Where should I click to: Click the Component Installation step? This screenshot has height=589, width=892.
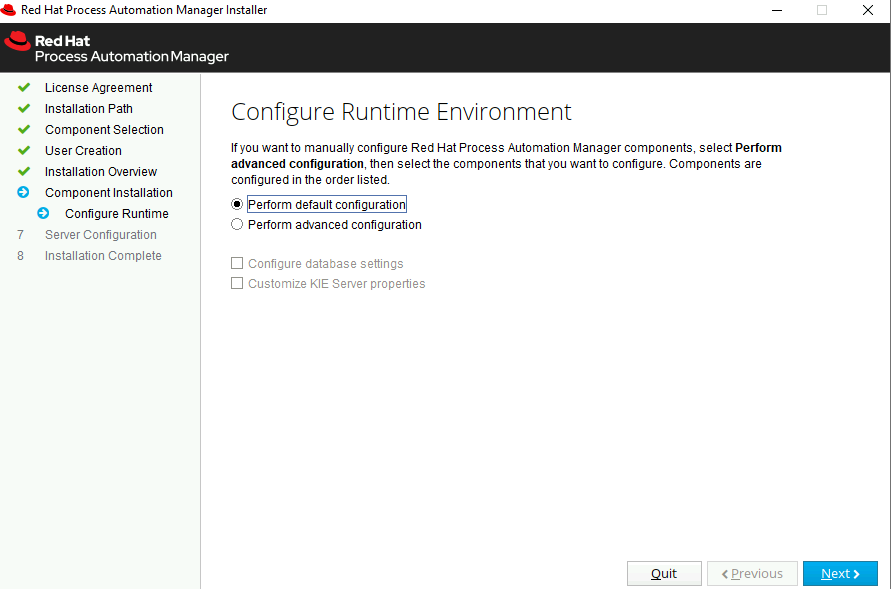109,193
